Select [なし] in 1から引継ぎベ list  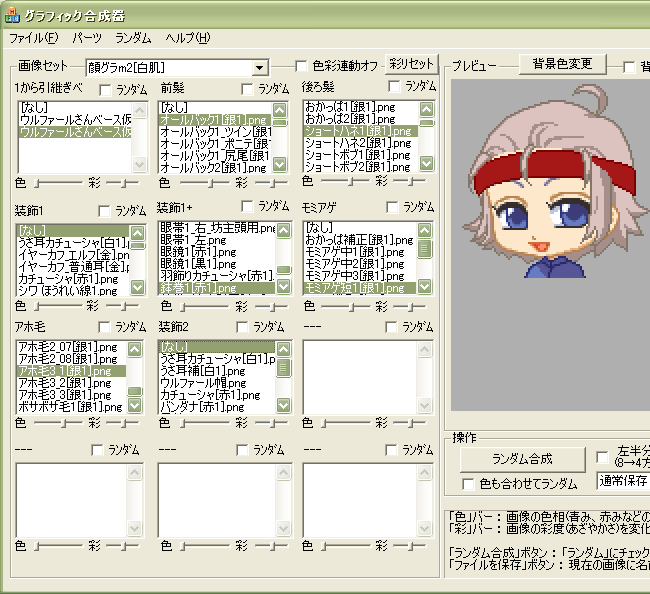coord(75,108)
